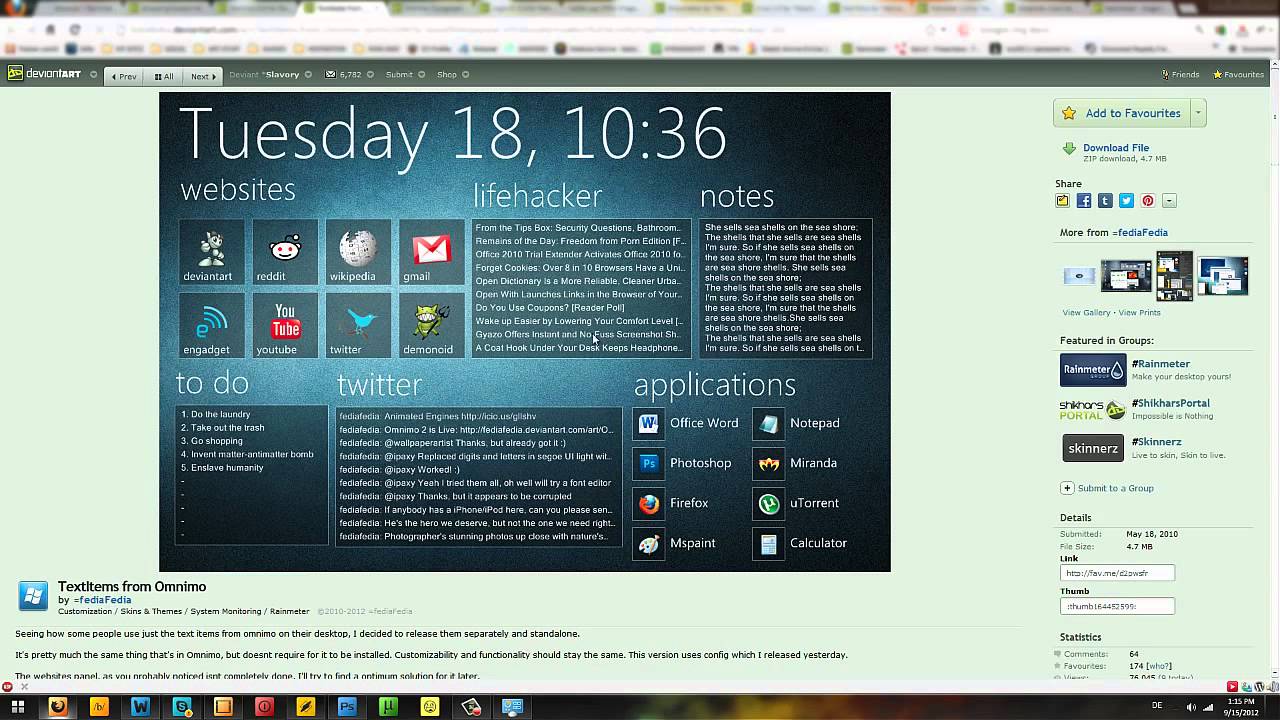Open Skype in the taskbar
The width and height of the screenshot is (1280, 720).
[182, 707]
